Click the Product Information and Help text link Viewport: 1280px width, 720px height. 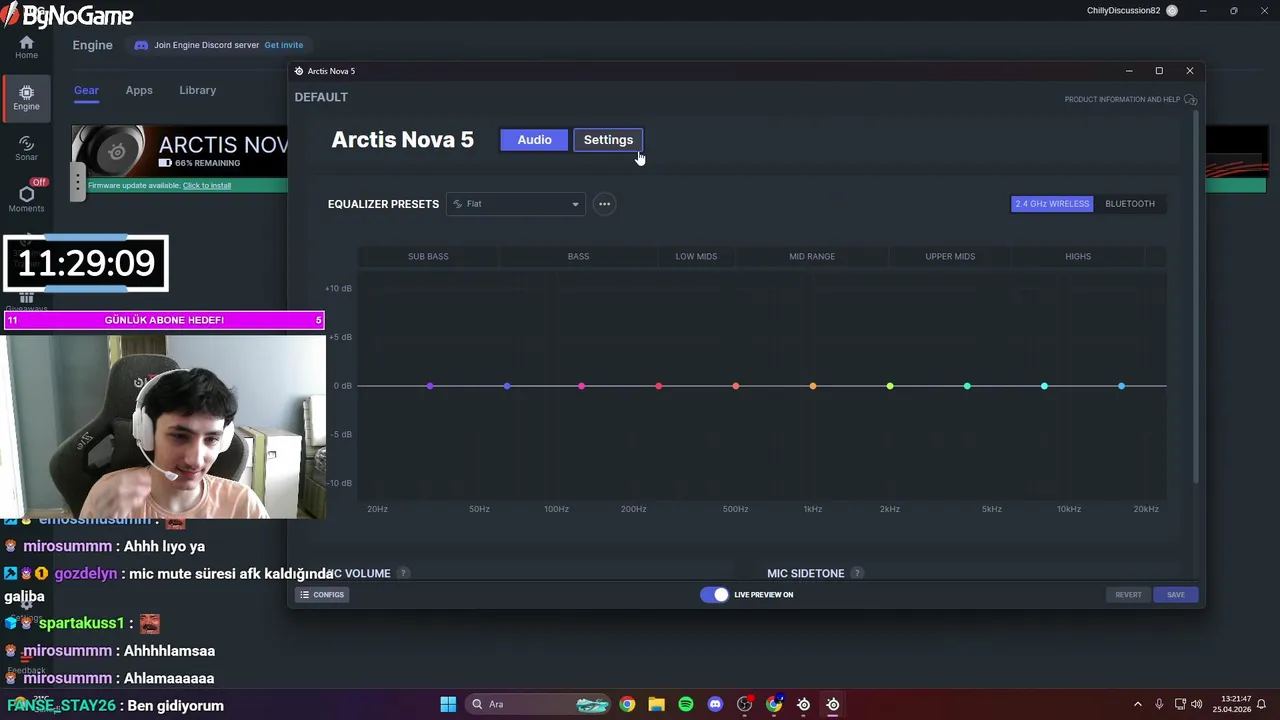coord(1122,100)
